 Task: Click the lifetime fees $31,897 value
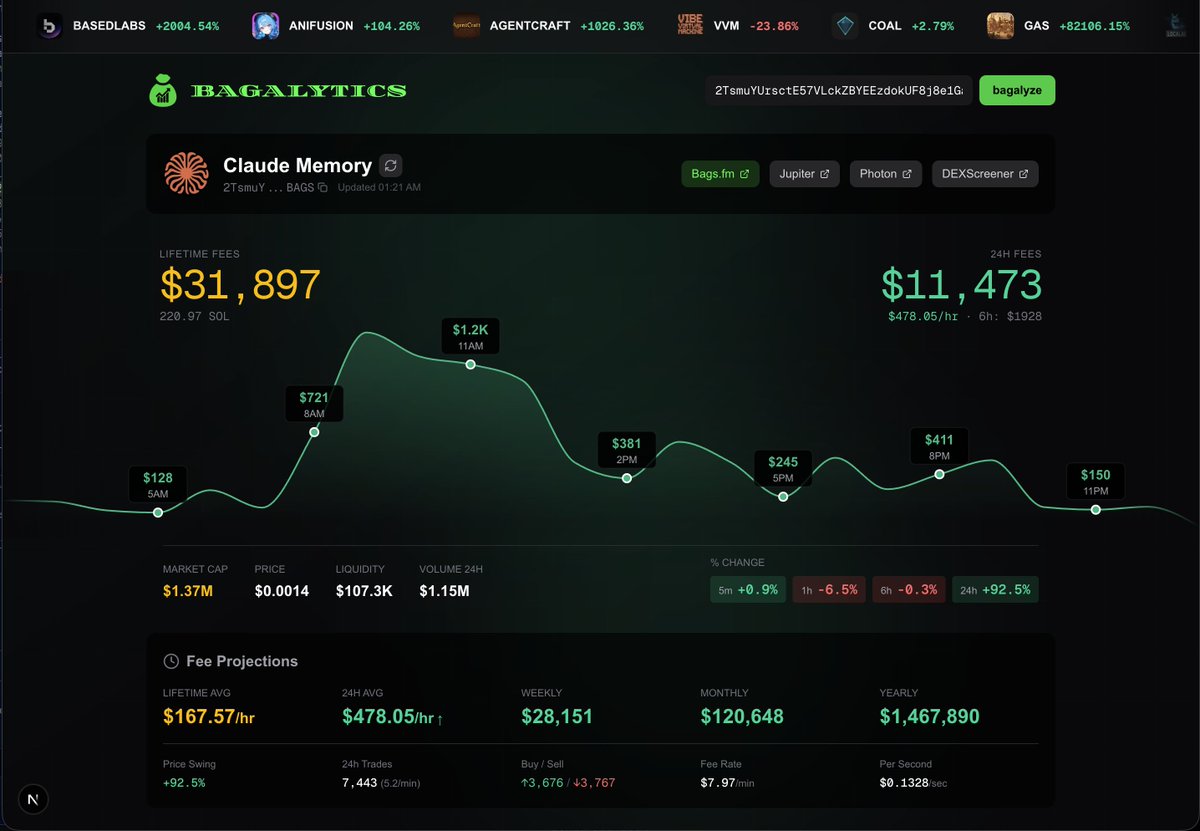tap(240, 285)
